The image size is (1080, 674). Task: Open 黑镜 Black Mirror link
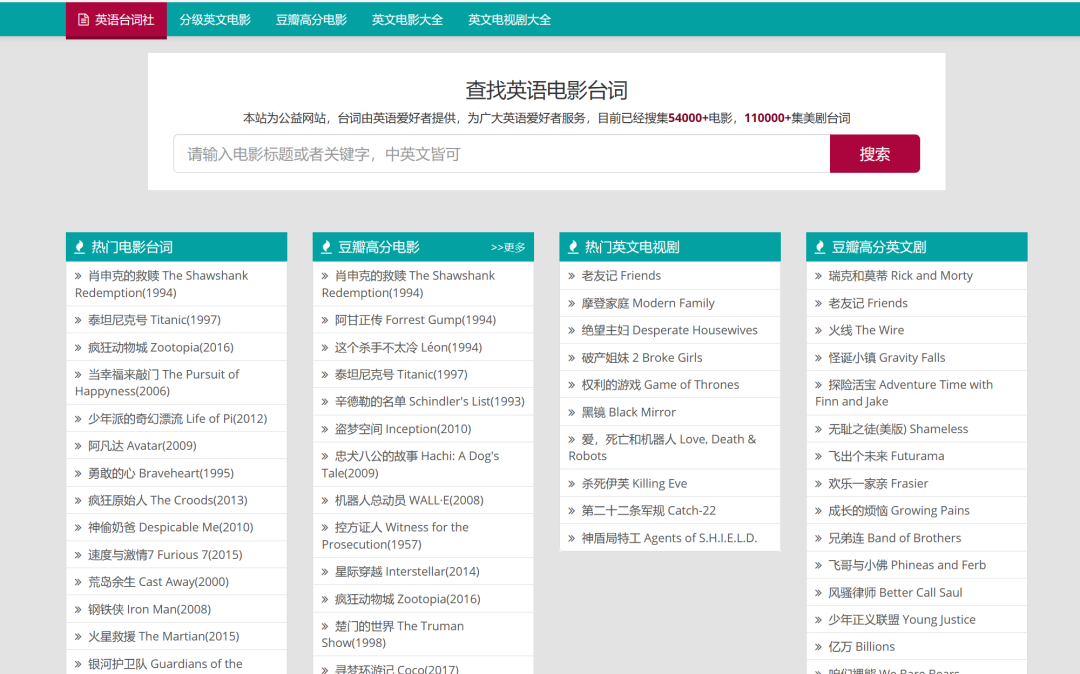(628, 412)
